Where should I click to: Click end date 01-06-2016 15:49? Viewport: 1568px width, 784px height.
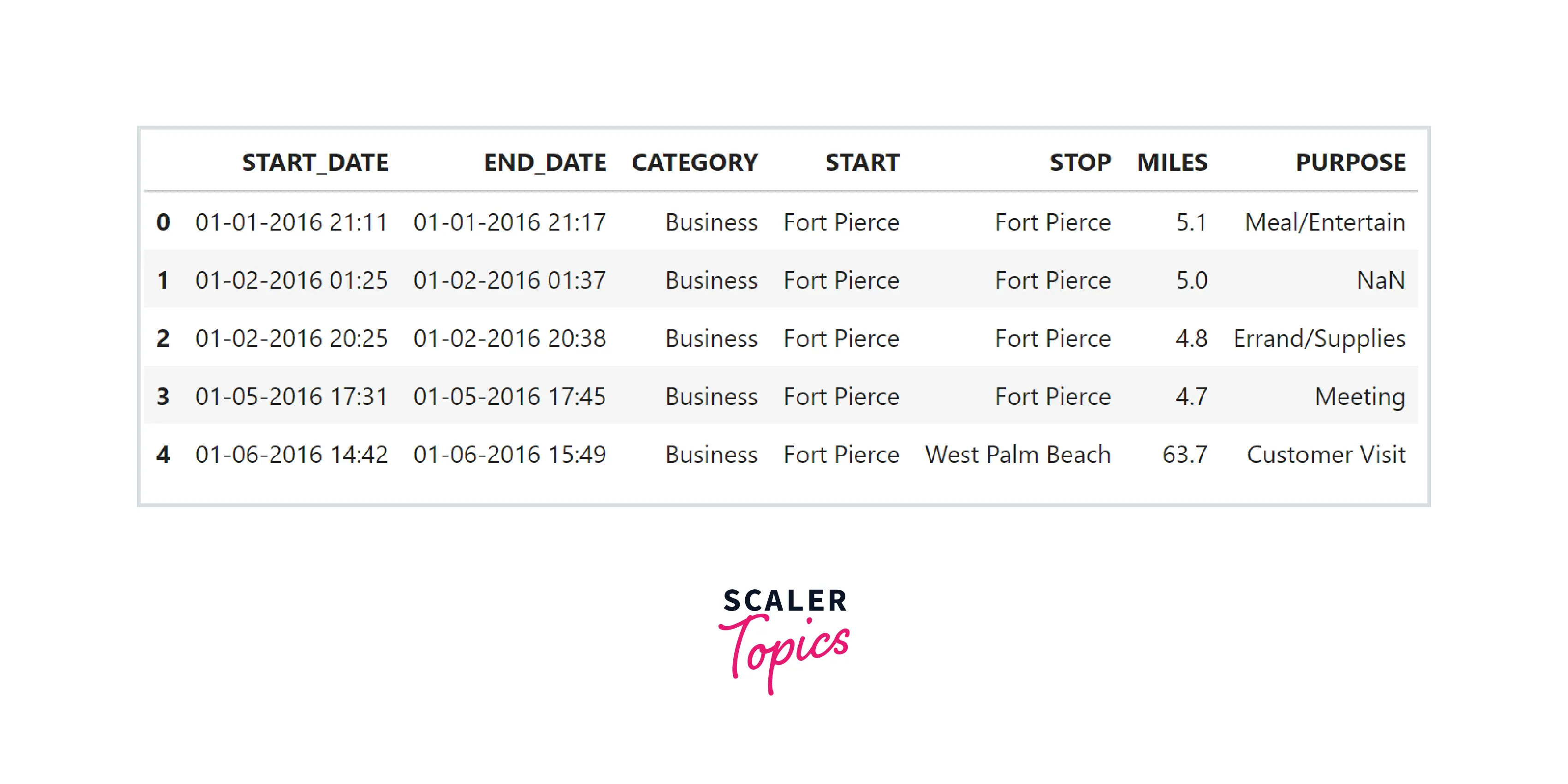pos(510,455)
